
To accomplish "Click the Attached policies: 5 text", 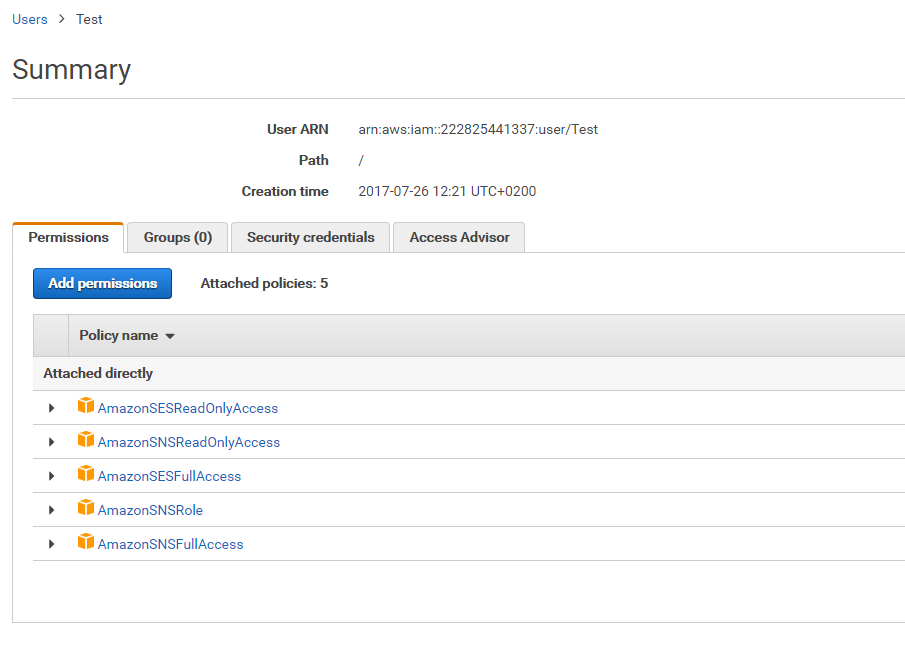I will click(x=264, y=283).
